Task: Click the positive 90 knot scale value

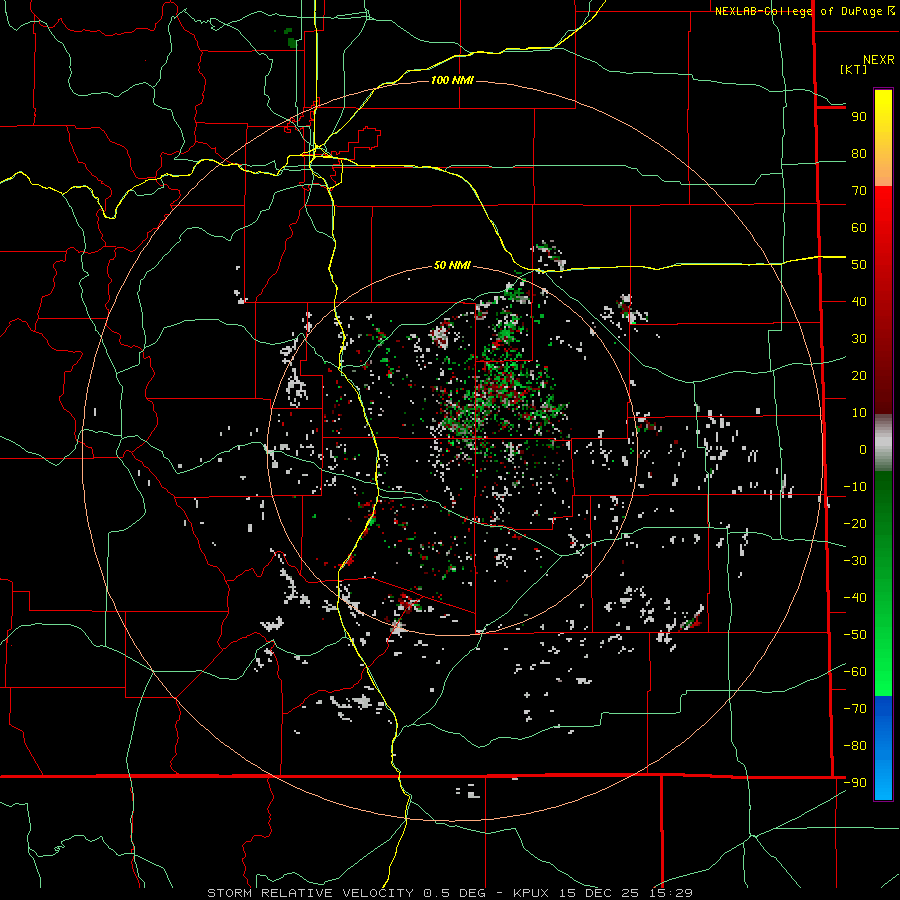Action: pos(859,116)
